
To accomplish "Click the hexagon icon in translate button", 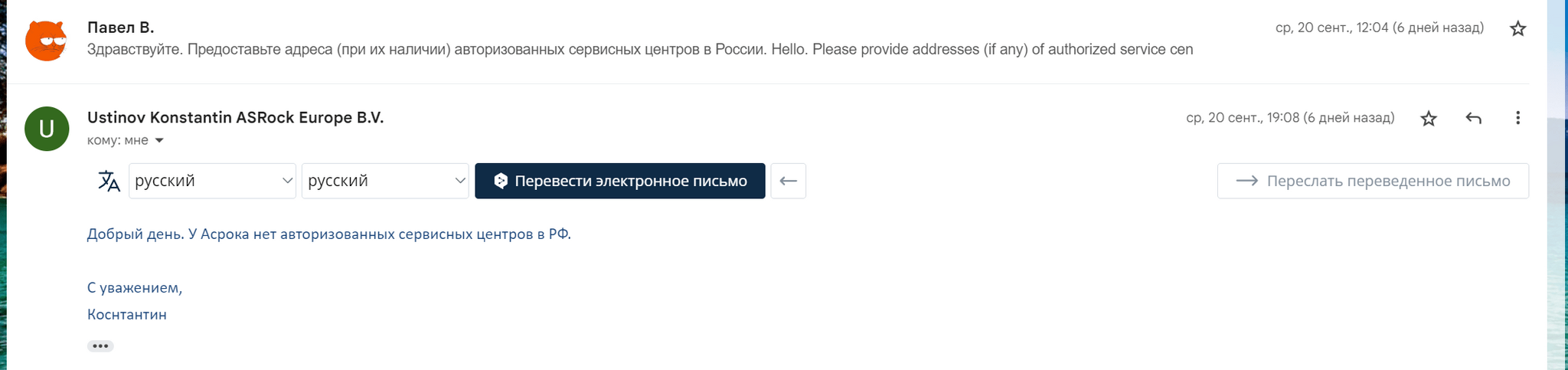I will [501, 182].
